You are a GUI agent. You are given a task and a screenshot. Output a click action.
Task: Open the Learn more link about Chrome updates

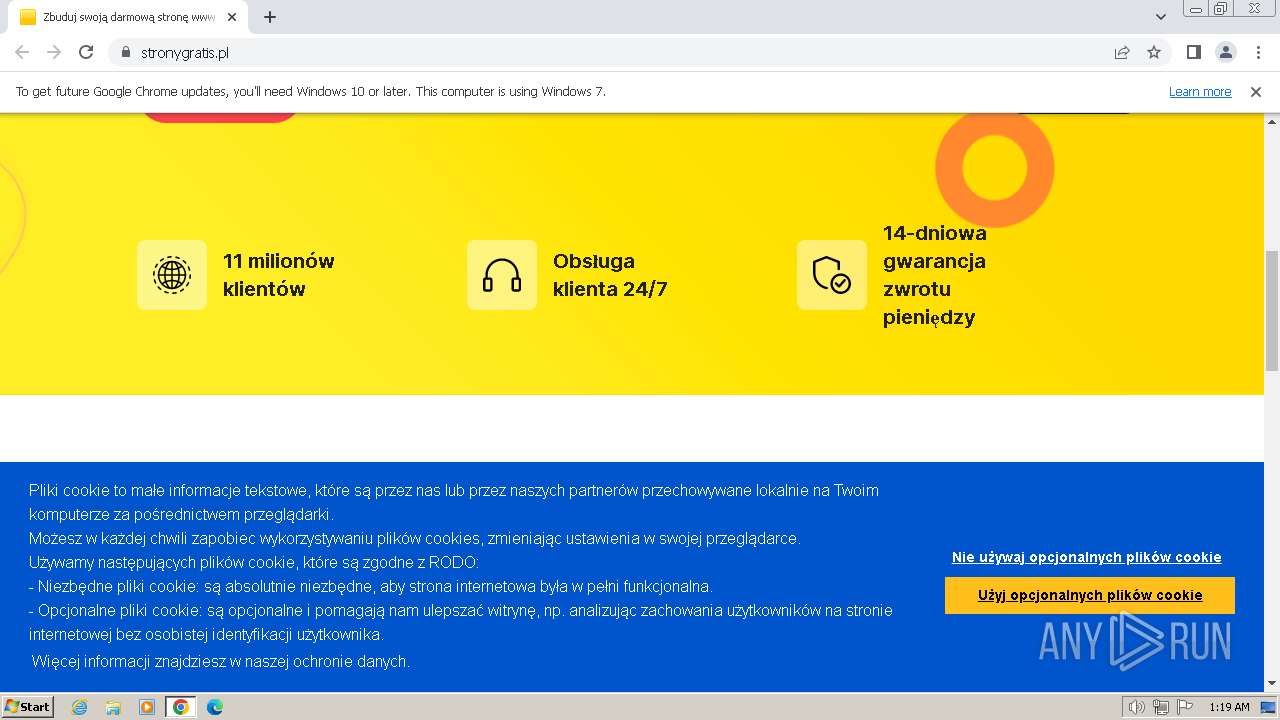coord(1200,91)
